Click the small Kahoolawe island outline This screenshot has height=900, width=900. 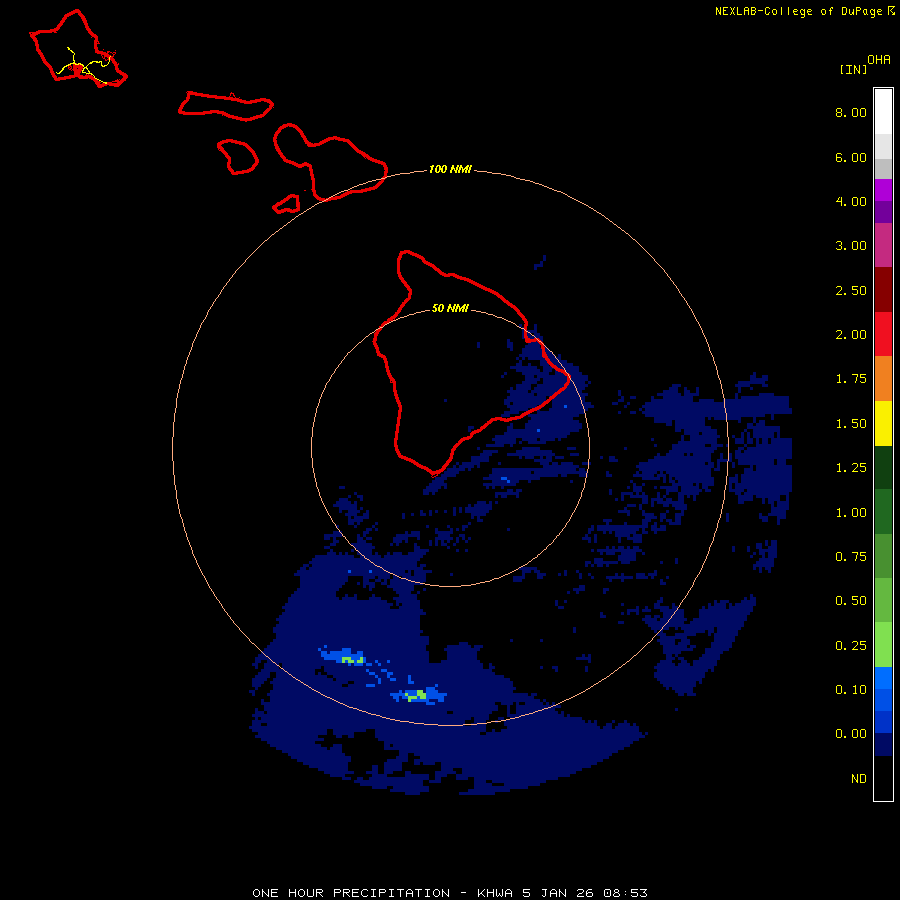coord(286,204)
